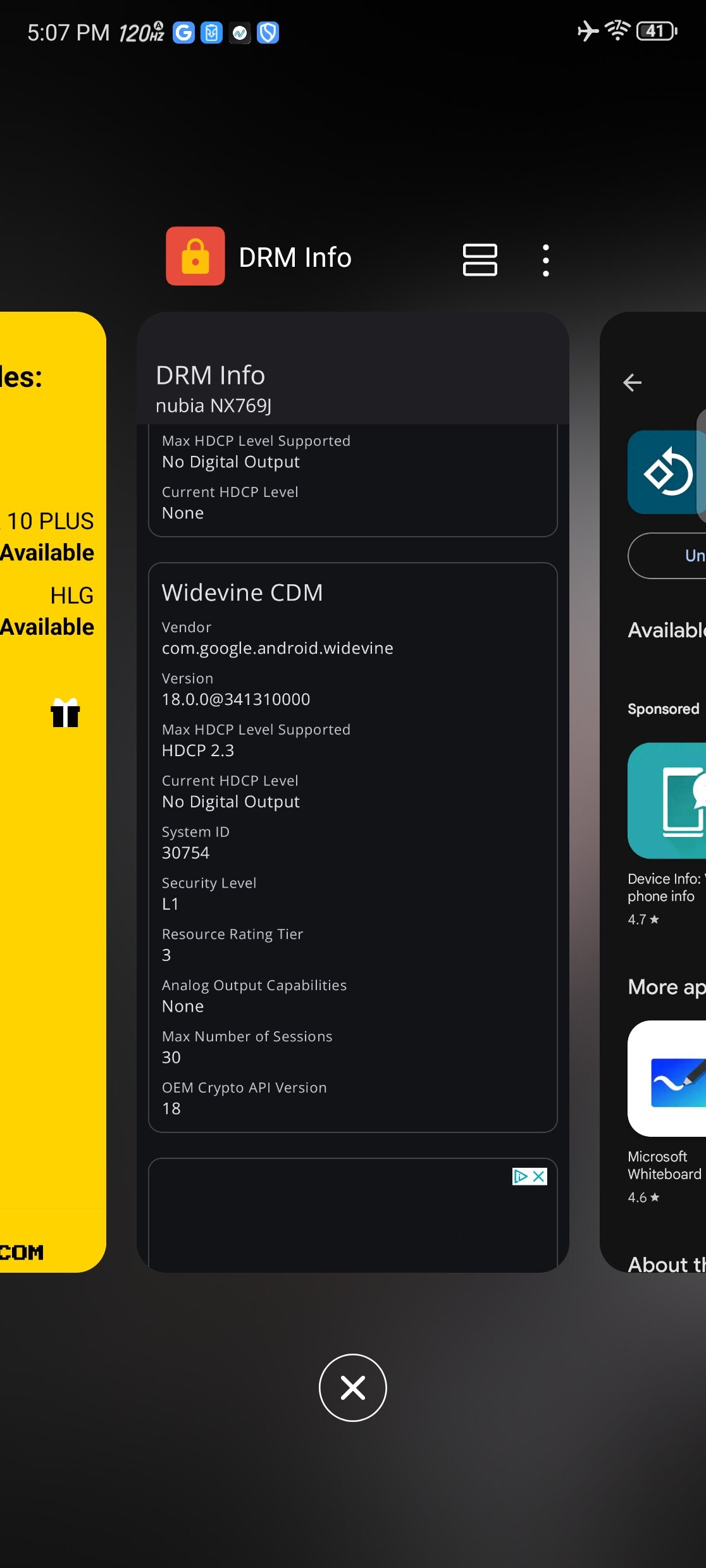The height and width of the screenshot is (1568, 706).
Task: Select version 18.0.0@341310000
Action: click(x=236, y=699)
